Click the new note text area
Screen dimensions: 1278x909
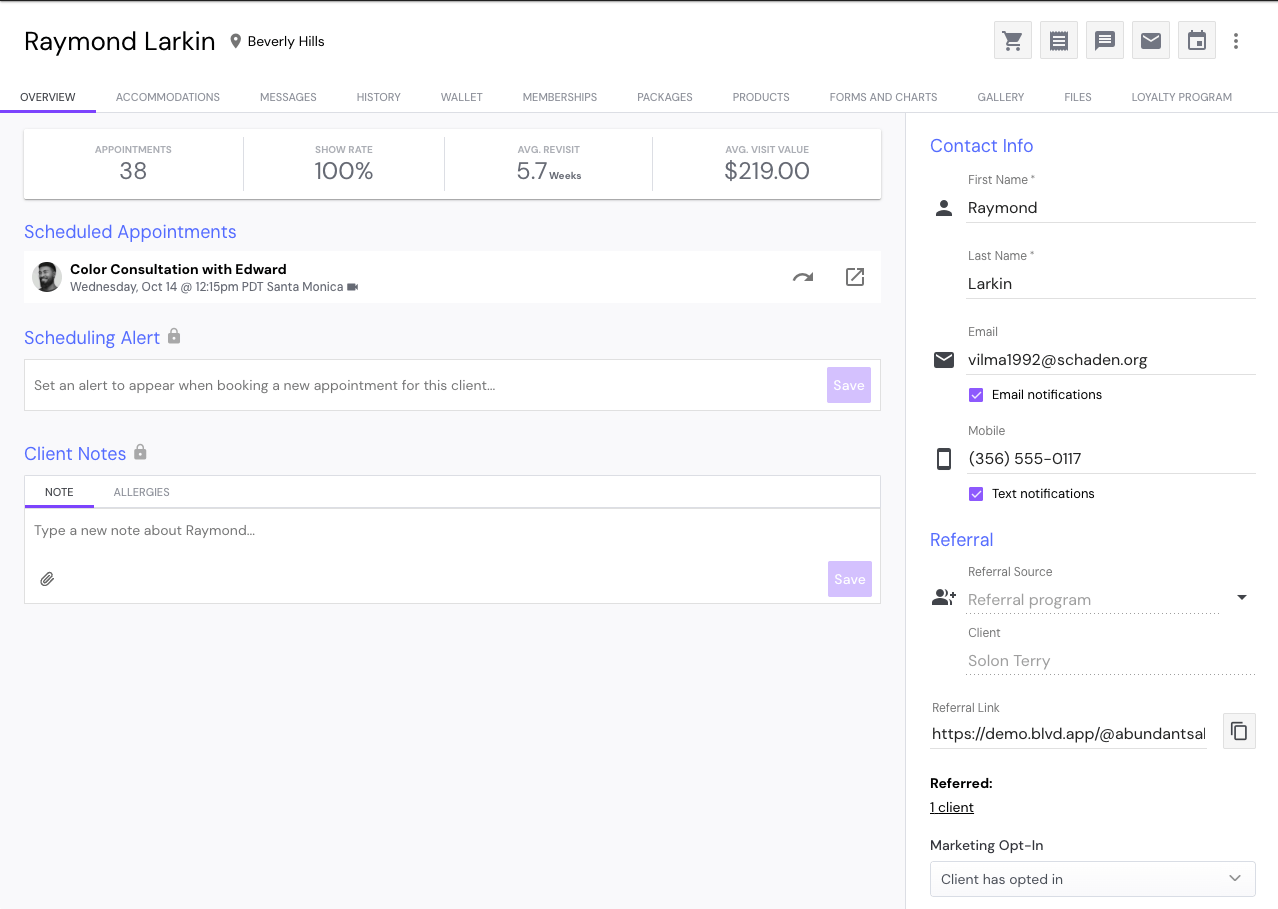[452, 531]
